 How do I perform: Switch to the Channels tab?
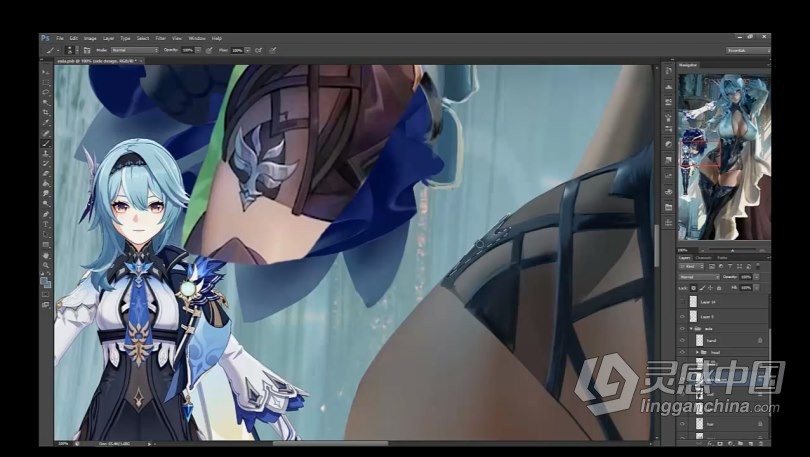coord(703,258)
